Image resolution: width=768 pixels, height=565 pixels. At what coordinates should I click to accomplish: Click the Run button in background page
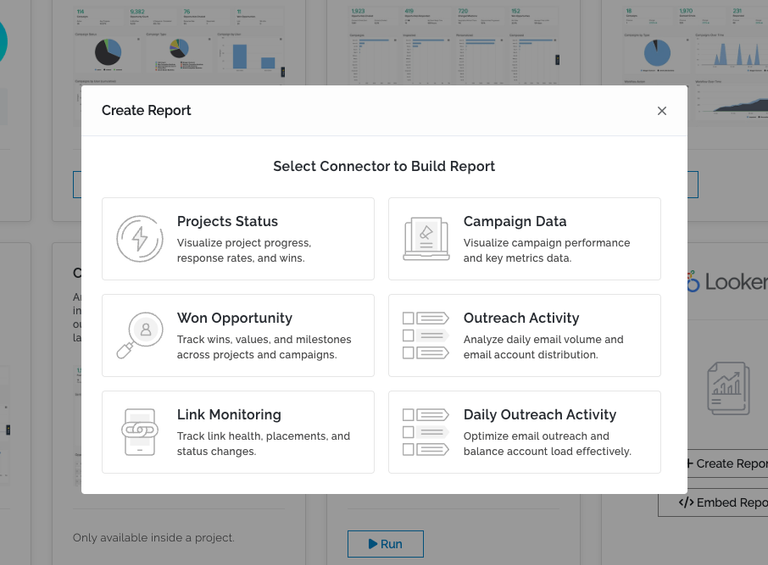click(x=385, y=543)
